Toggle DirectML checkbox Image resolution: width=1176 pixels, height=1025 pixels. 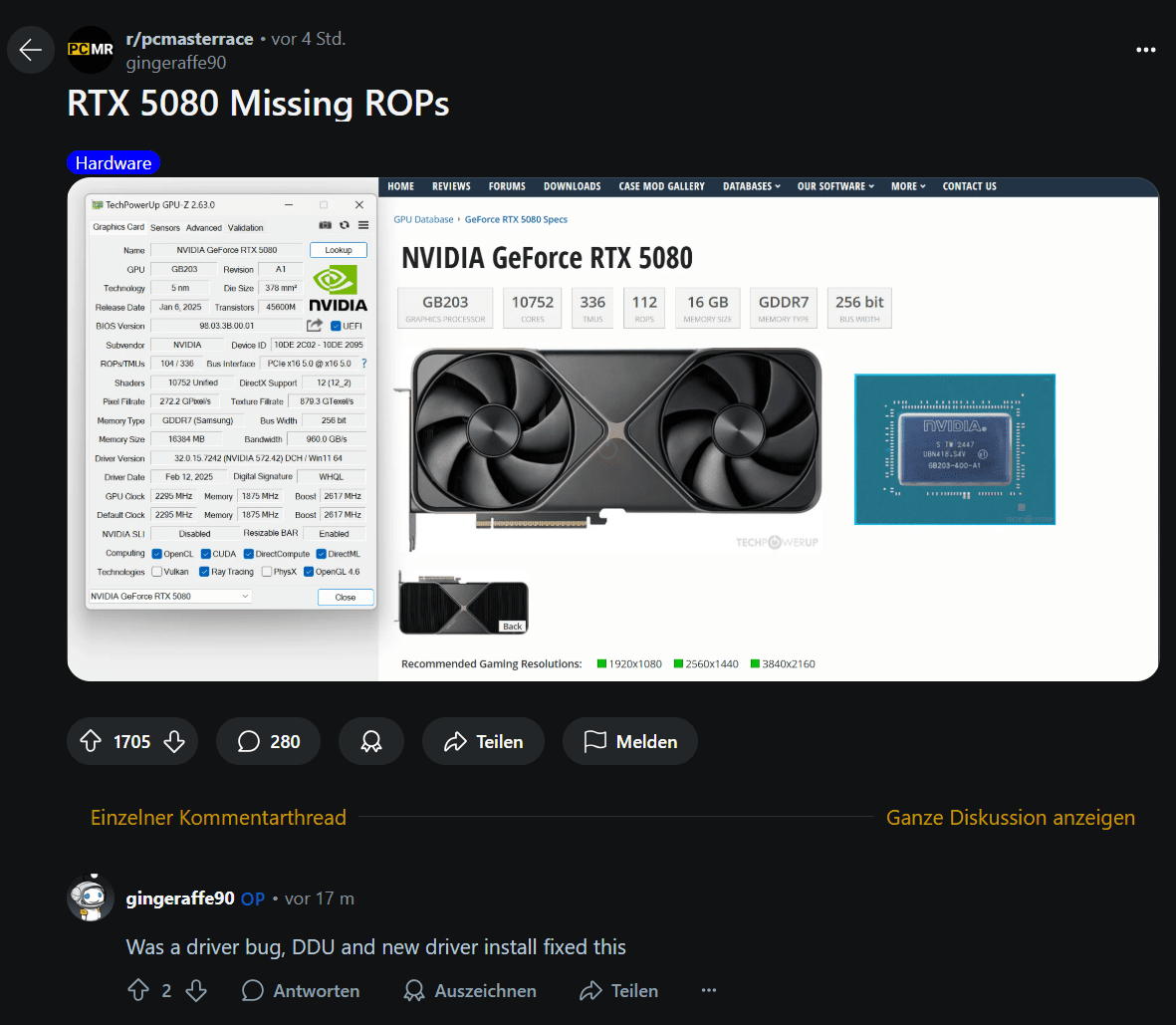coord(321,554)
